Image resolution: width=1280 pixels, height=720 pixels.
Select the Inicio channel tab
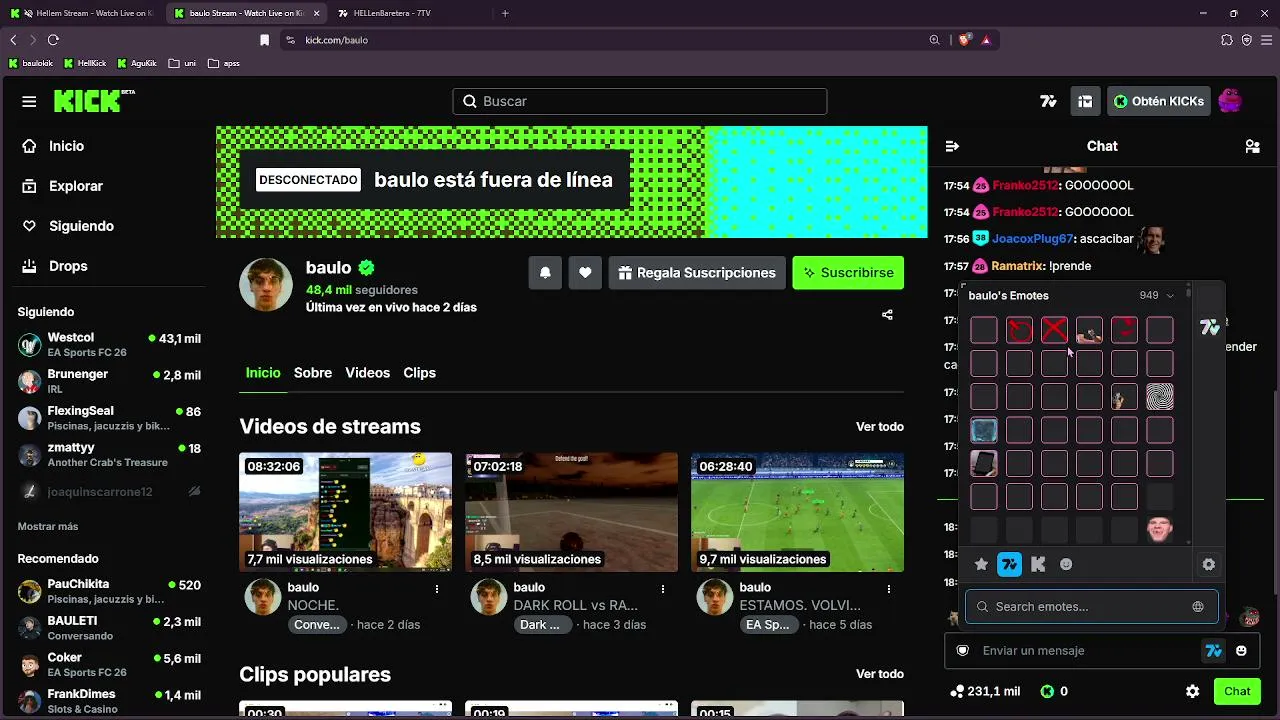point(263,373)
